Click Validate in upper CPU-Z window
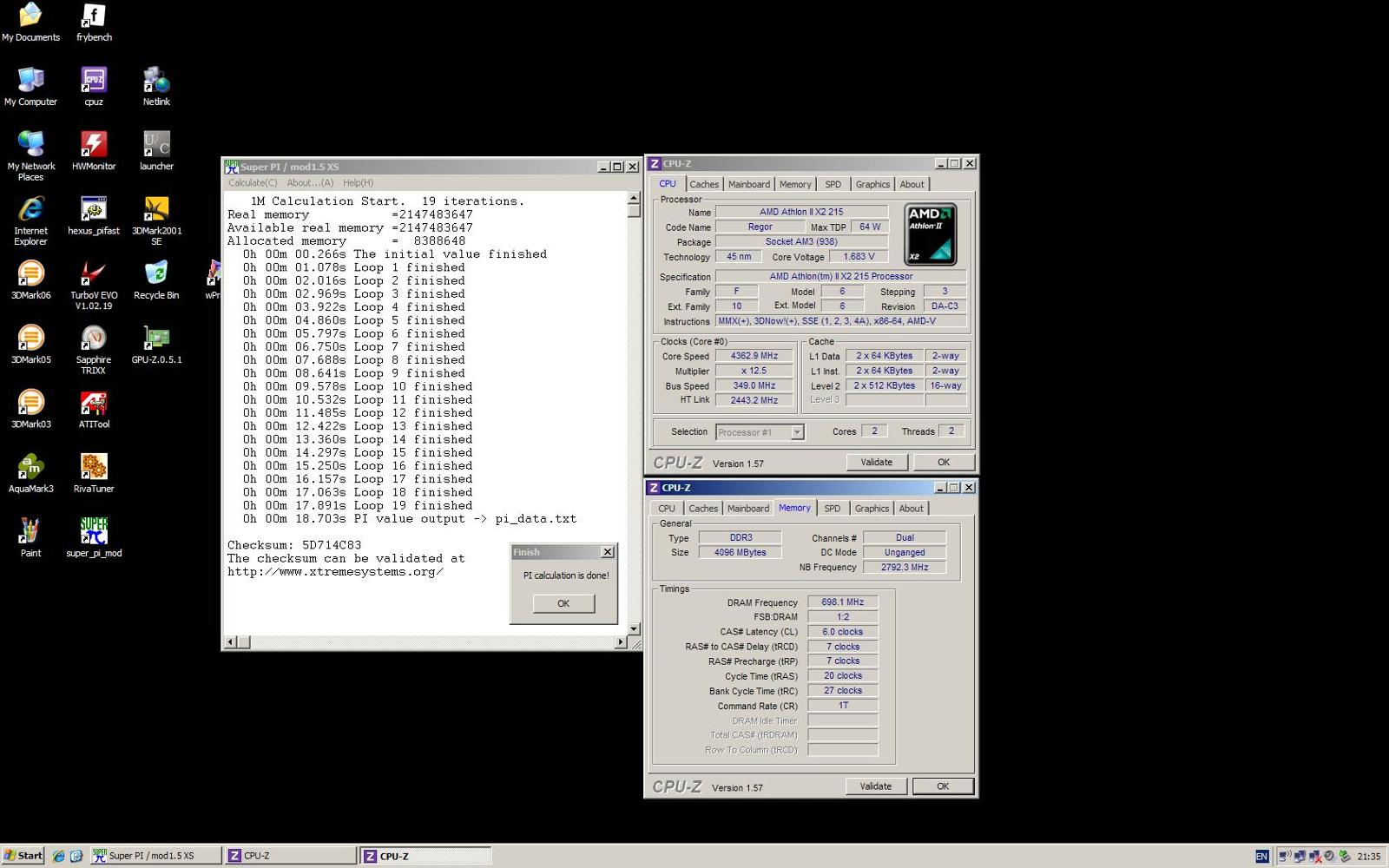 (876, 462)
